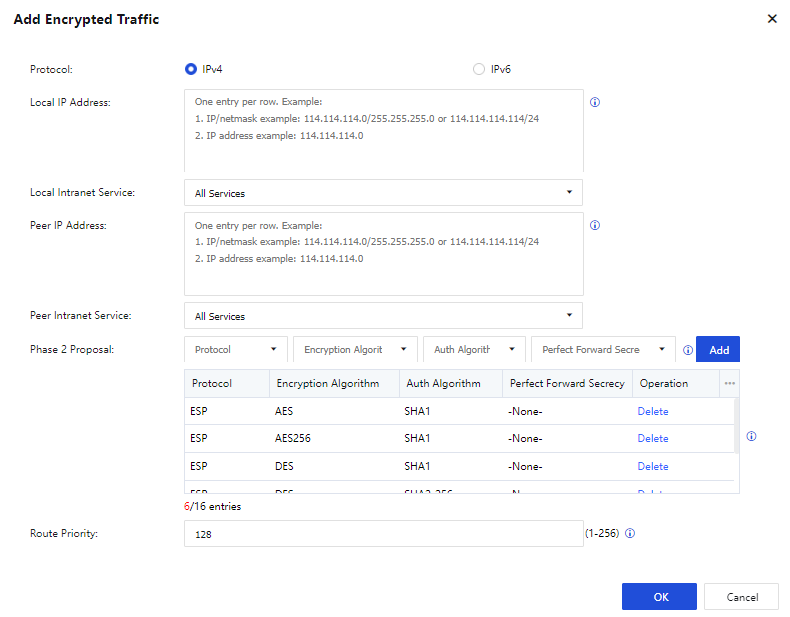The image size is (790, 617).
Task: Click info icon beside Peer IP Address
Action: [595, 225]
